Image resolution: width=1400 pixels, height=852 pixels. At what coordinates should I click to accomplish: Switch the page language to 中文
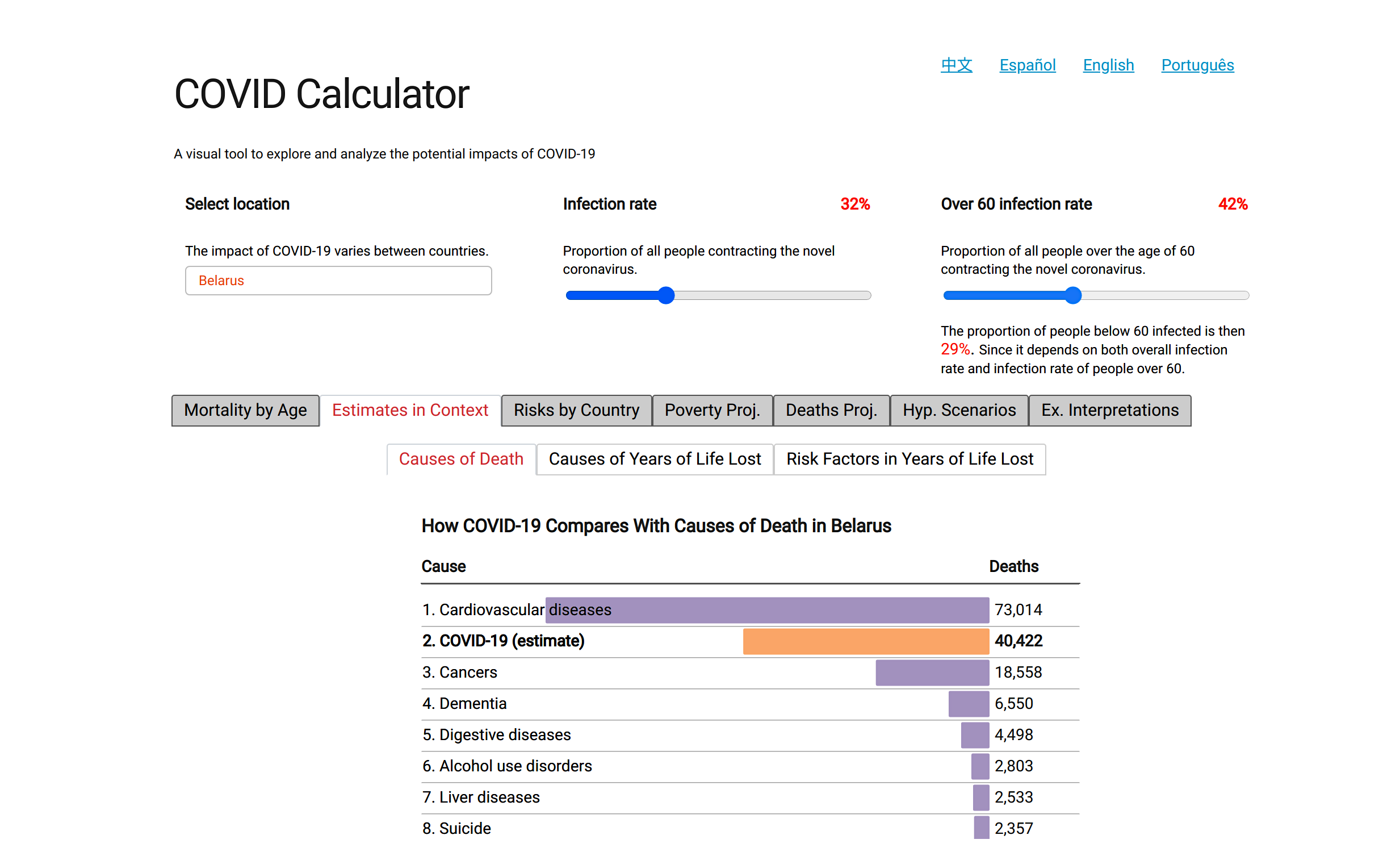pos(956,65)
